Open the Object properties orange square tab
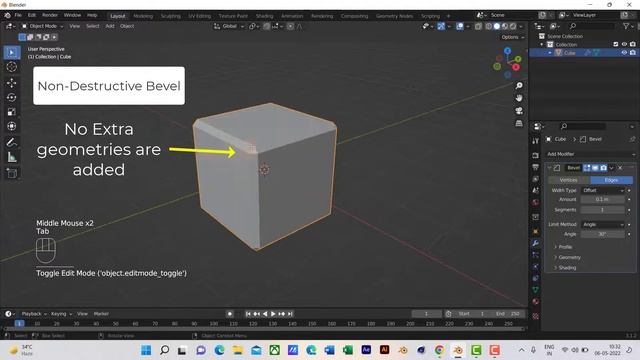The height and width of the screenshot is (360, 640). pos(536,231)
